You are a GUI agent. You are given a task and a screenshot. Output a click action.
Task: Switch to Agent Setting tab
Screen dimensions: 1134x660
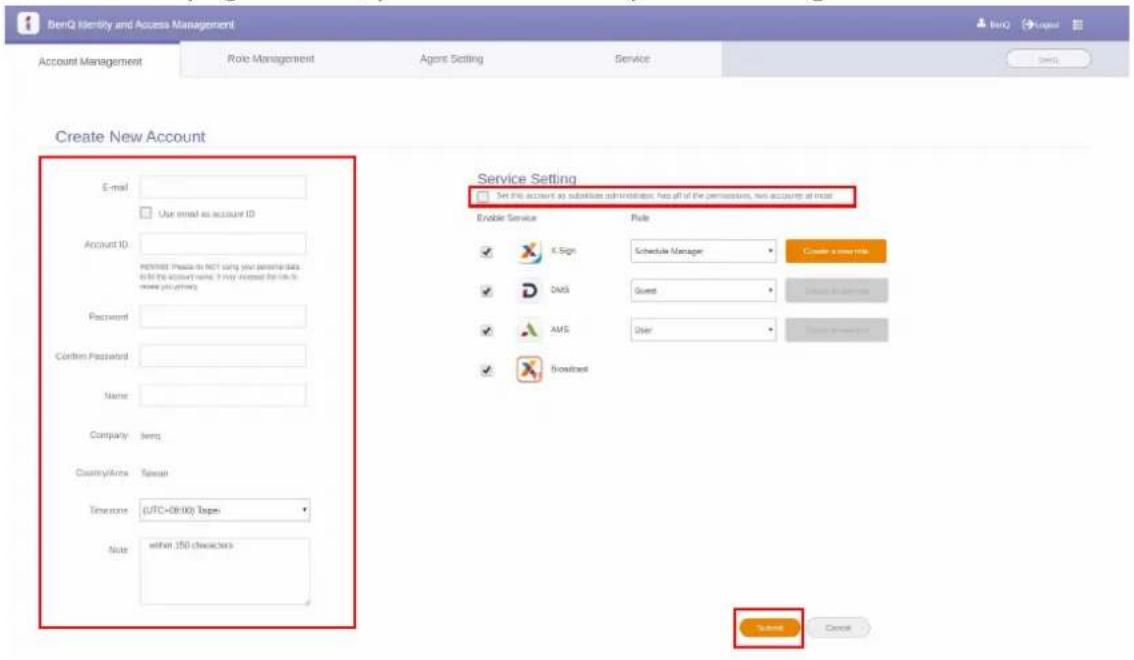point(451,59)
